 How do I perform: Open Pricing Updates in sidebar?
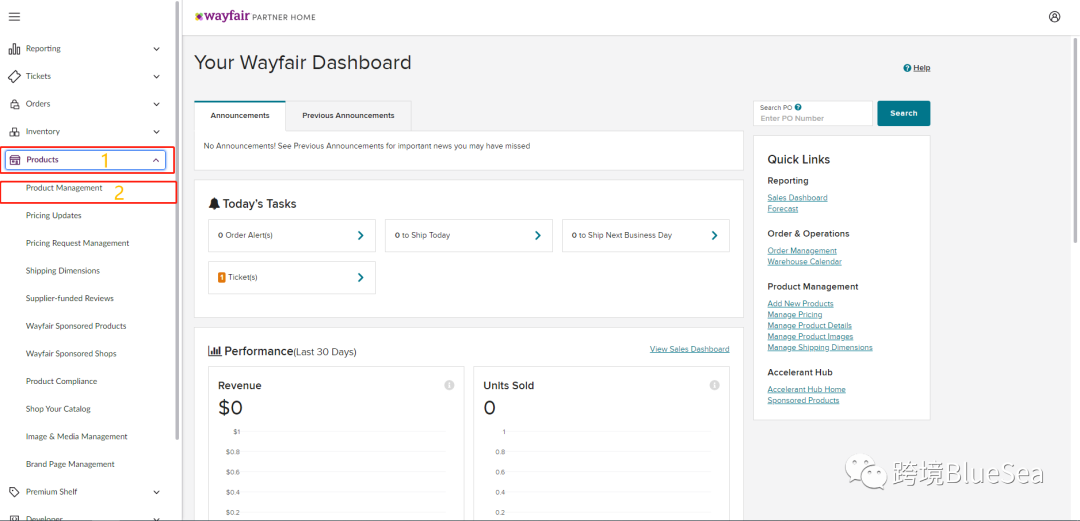tap(54, 216)
